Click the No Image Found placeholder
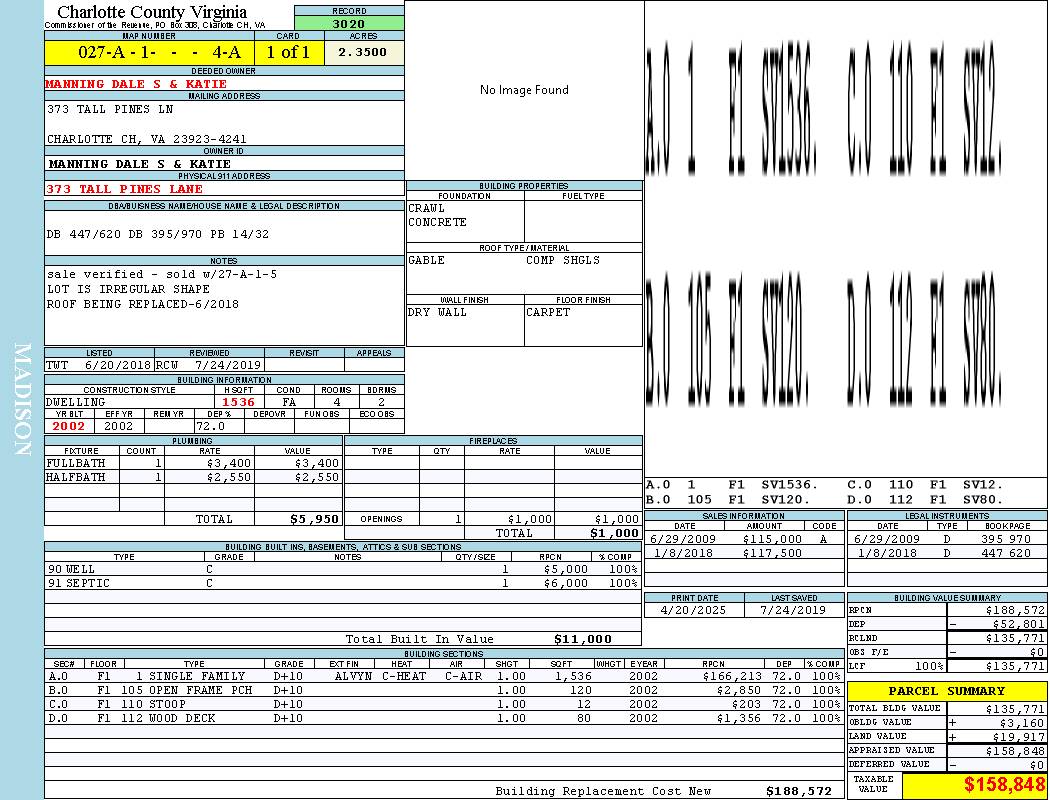Screen dimensions: 1050x800 (524, 90)
